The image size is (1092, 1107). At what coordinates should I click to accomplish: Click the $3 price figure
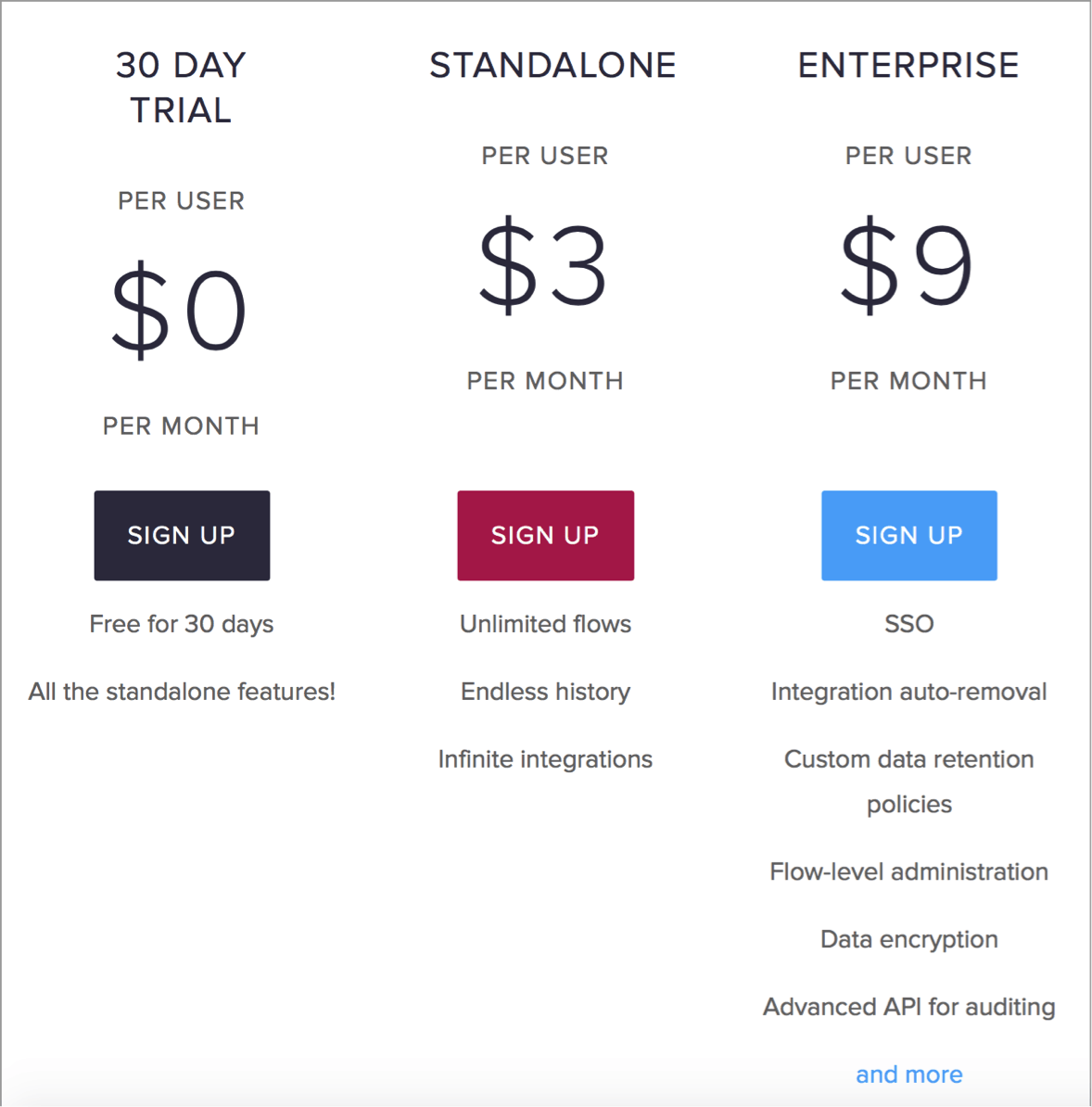542,265
